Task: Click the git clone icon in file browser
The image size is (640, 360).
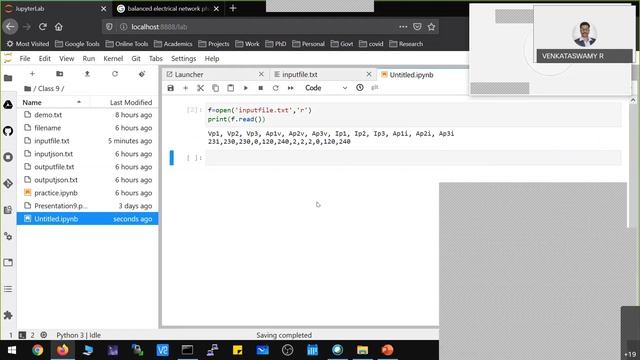Action: point(142,74)
